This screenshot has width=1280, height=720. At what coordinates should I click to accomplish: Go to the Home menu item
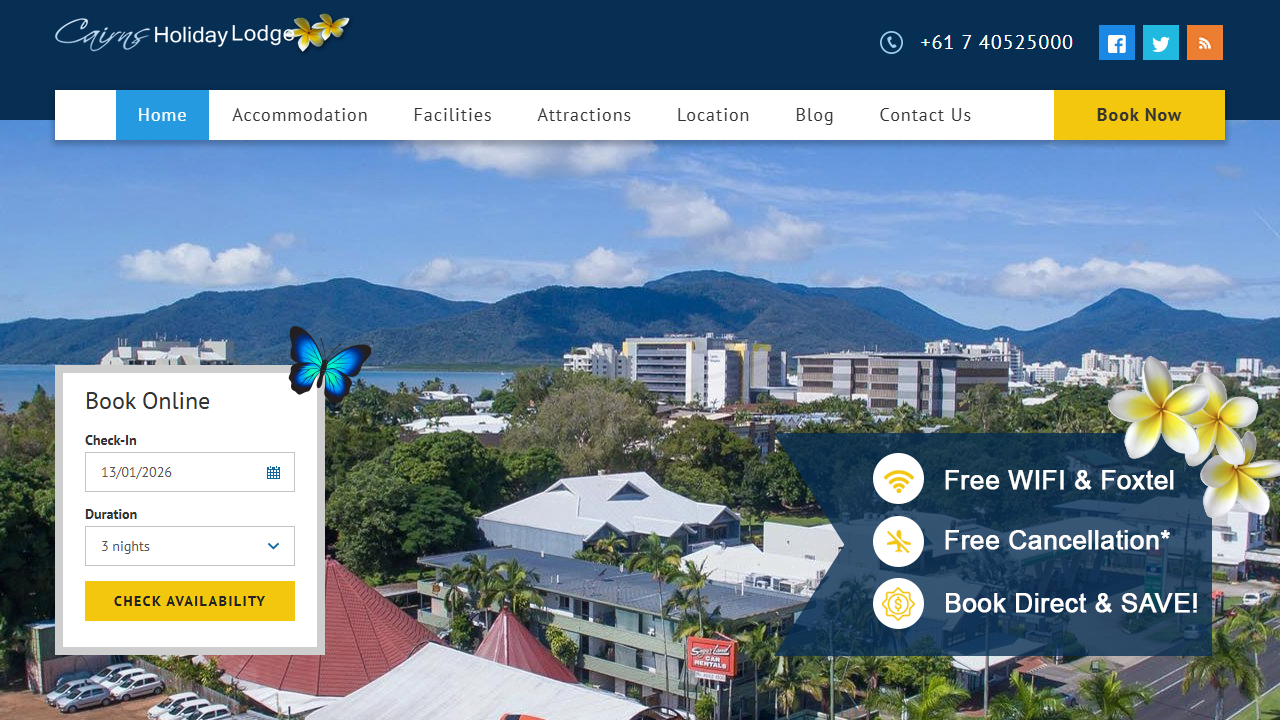coord(162,115)
